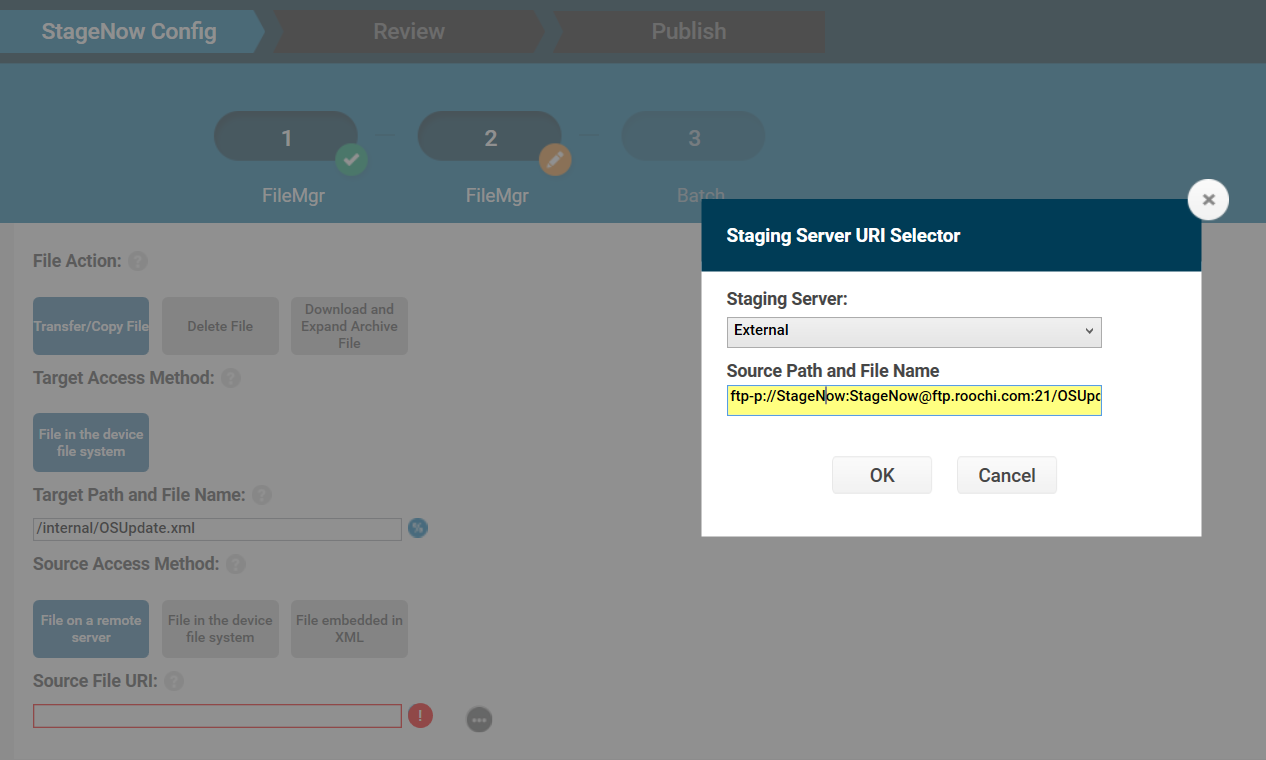This screenshot has width=1266, height=760.
Task: Select File in the device file system source
Action: (x=220, y=629)
